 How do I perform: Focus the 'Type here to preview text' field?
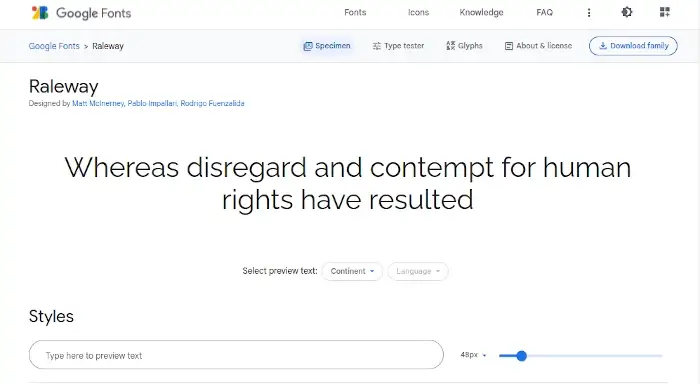pos(236,355)
